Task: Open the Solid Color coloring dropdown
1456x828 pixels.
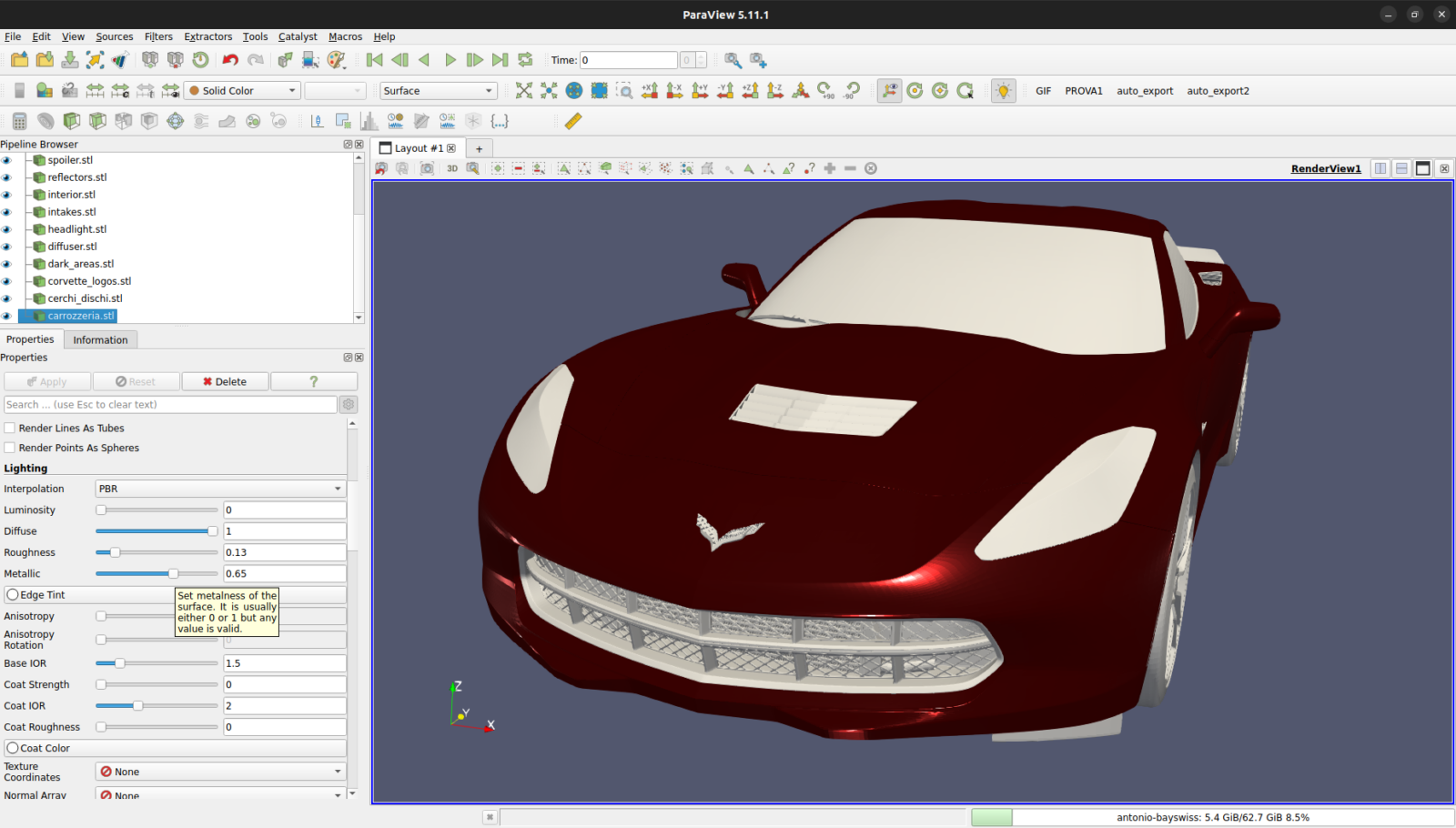Action: point(241,90)
